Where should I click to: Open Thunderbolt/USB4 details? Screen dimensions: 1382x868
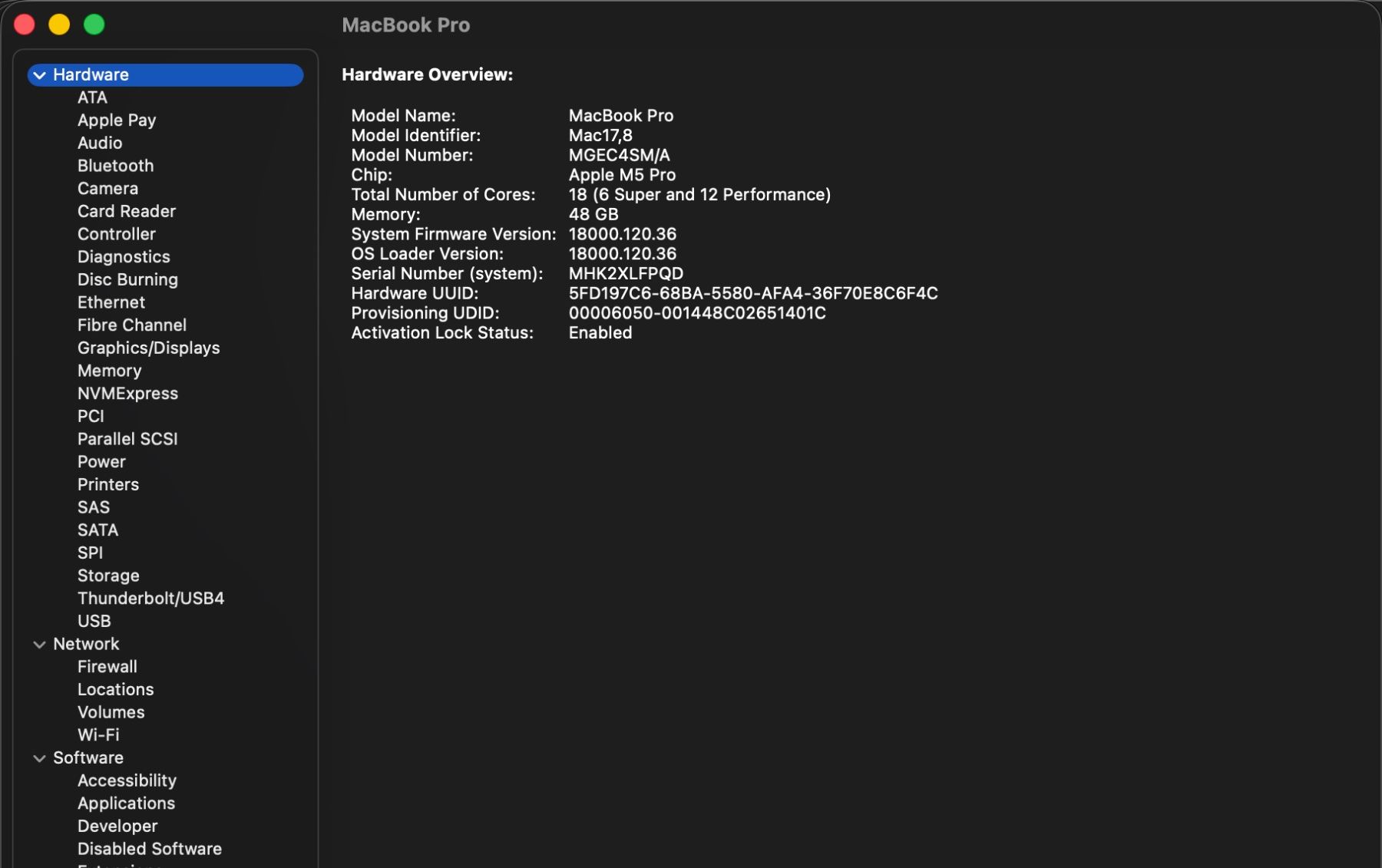click(x=150, y=599)
